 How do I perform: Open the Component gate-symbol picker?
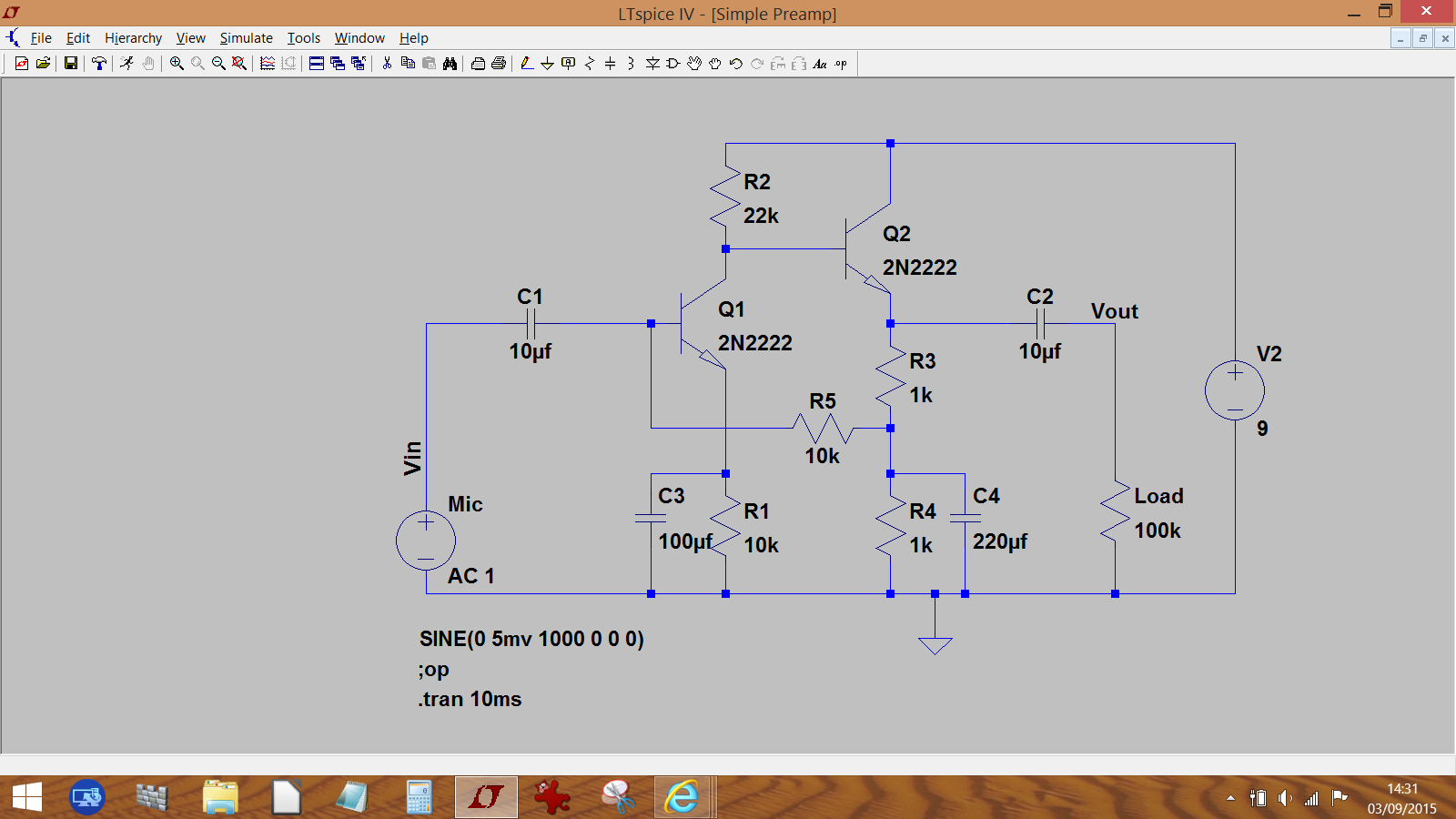coord(673,64)
